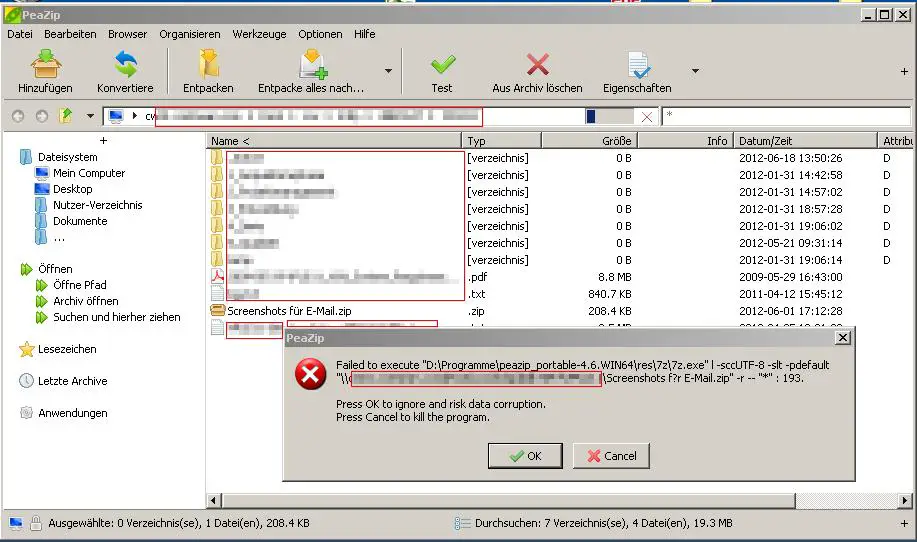The width and height of the screenshot is (917, 542).
Task: Open navigation history dropdown arrow
Action: [x=90, y=116]
